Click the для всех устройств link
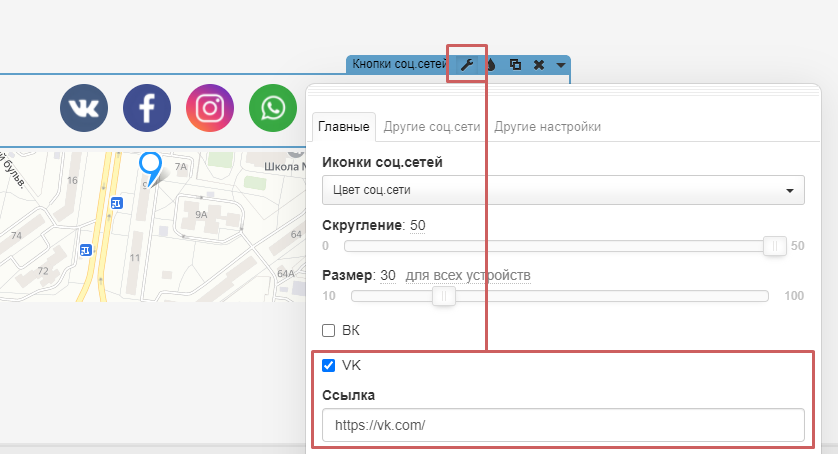The height and width of the screenshot is (454, 838). [468, 275]
